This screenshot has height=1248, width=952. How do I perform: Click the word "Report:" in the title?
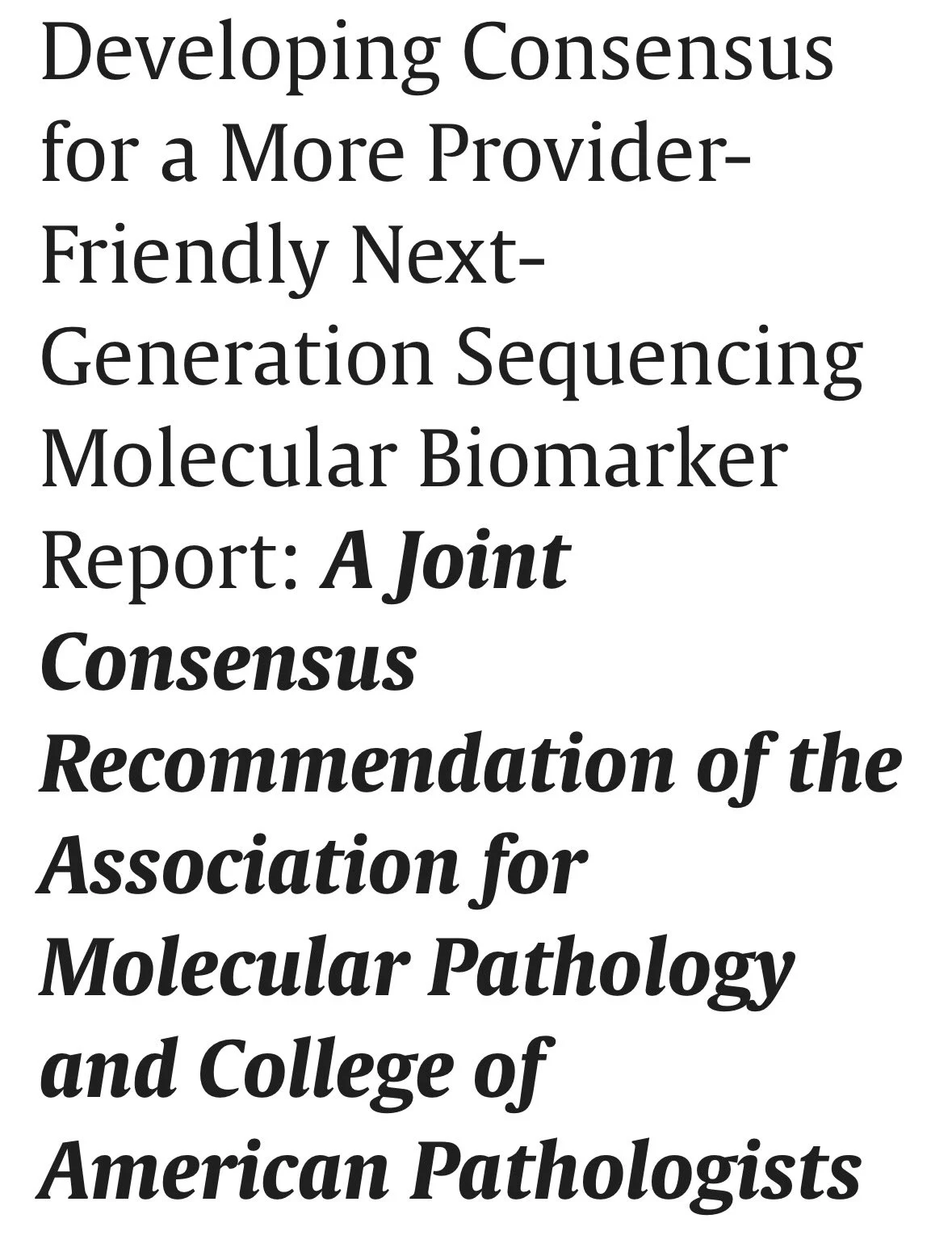point(170,561)
